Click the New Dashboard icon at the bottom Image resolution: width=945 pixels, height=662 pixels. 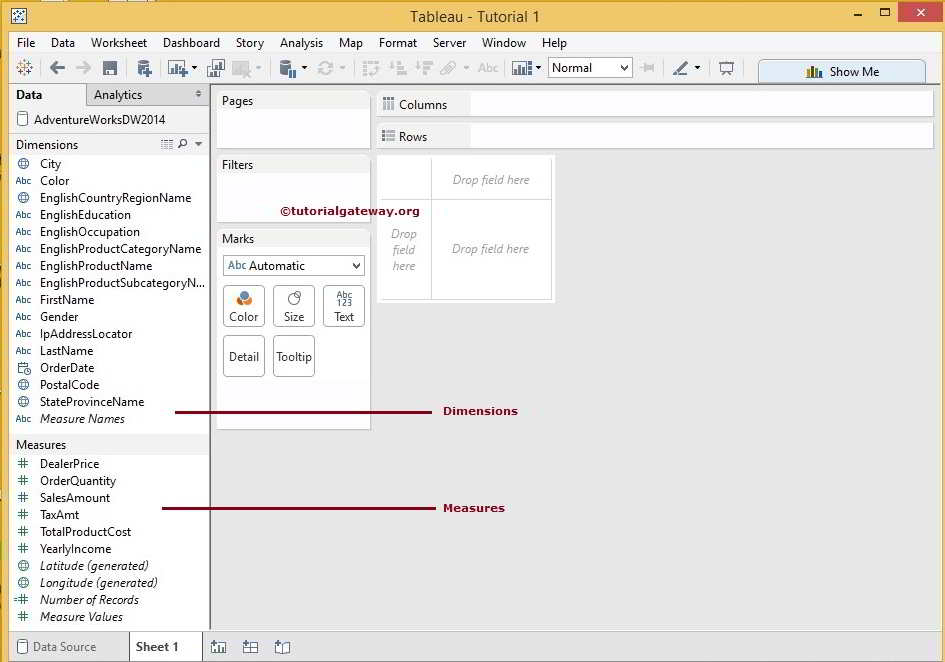pyautogui.click(x=250, y=647)
